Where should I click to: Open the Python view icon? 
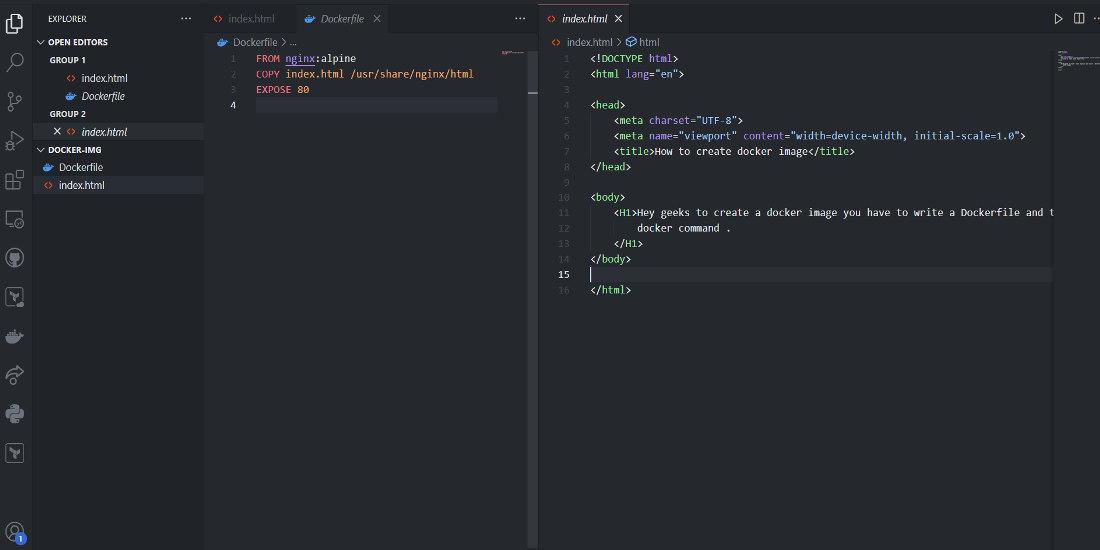14,414
